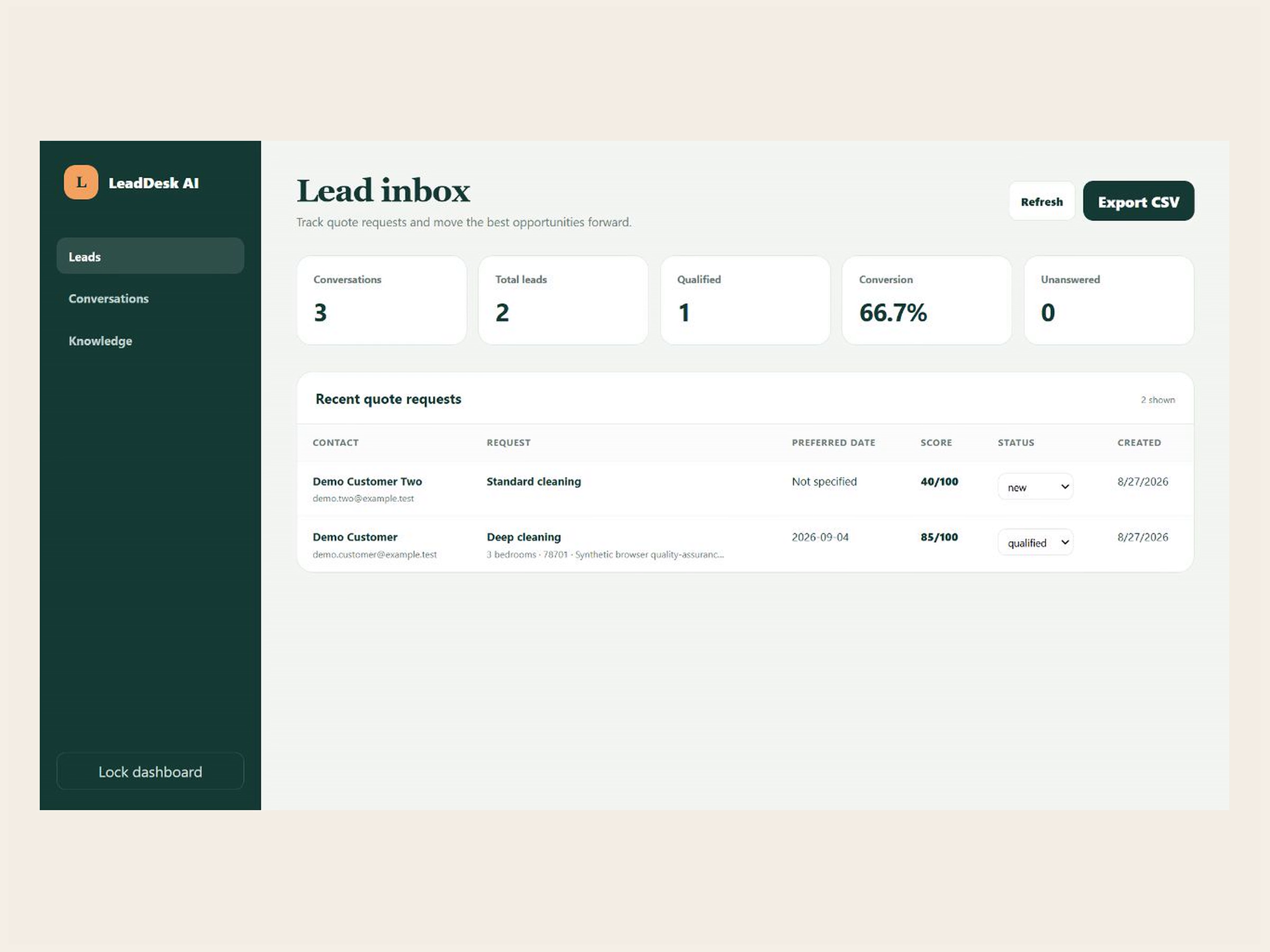
Task: Click the 2026-09-04 preferred date
Action: [x=820, y=537]
